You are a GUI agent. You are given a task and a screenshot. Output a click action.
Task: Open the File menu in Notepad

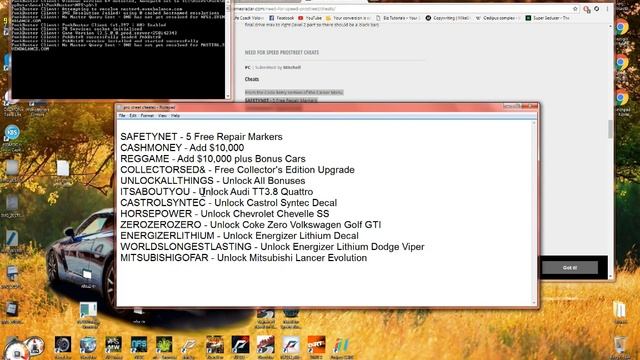(x=122, y=116)
